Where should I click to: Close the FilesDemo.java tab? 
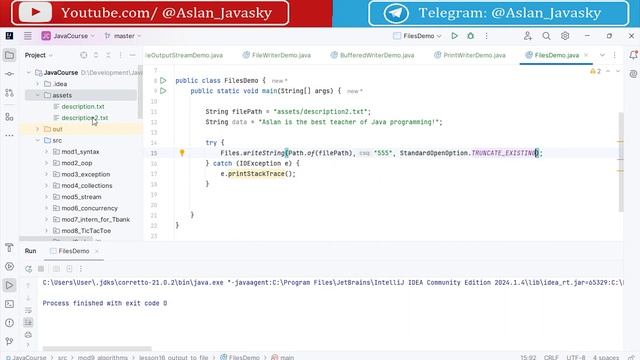[586, 55]
